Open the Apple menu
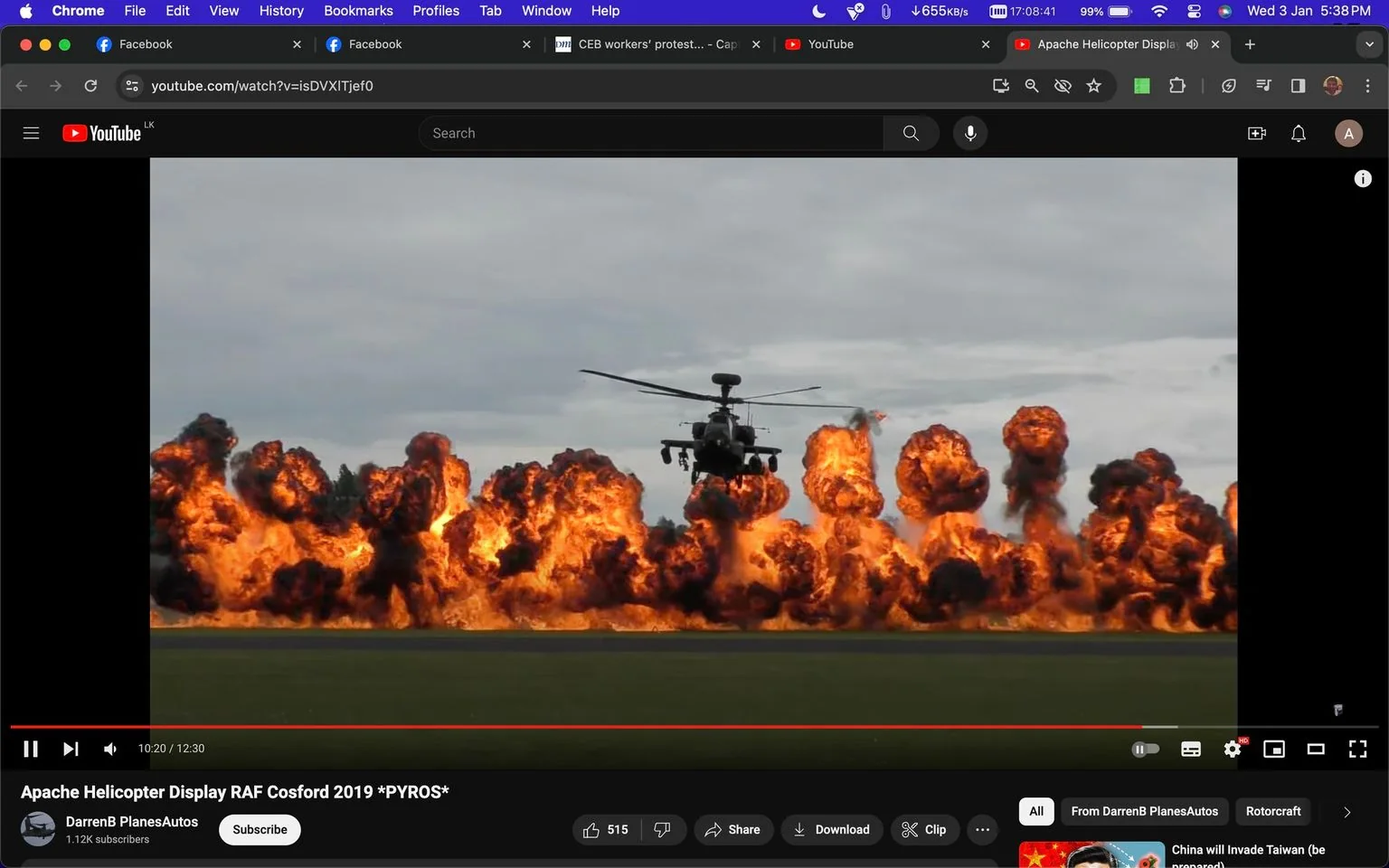The image size is (1389, 868). 25,11
